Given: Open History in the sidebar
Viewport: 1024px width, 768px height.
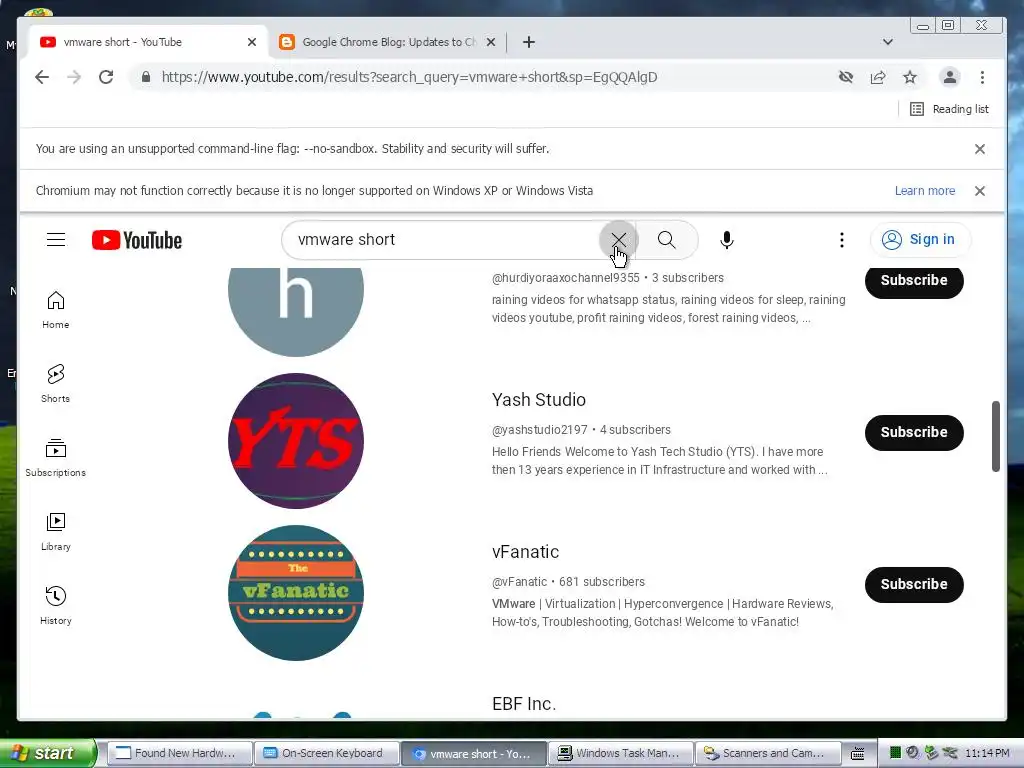Looking at the screenshot, I should 56,606.
